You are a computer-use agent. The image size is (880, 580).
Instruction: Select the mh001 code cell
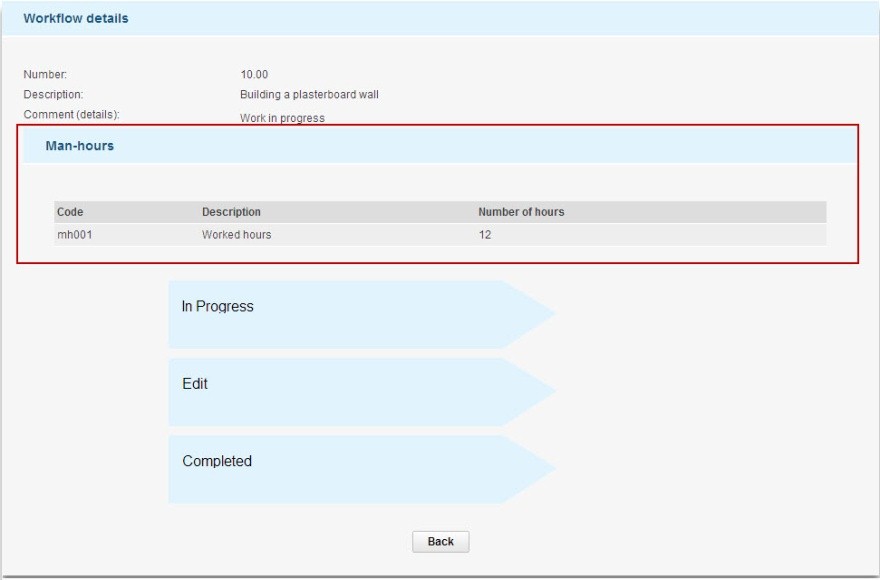[x=72, y=232]
